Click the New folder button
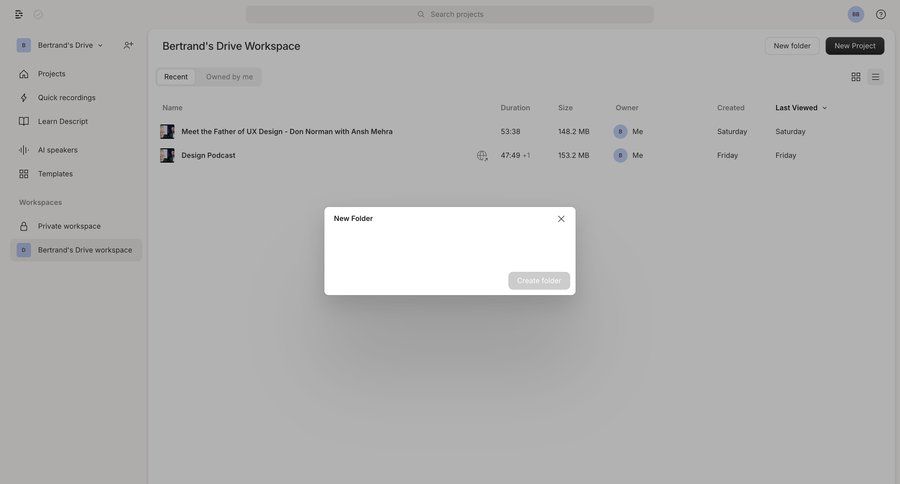Image resolution: width=900 pixels, height=484 pixels. [x=792, y=46]
